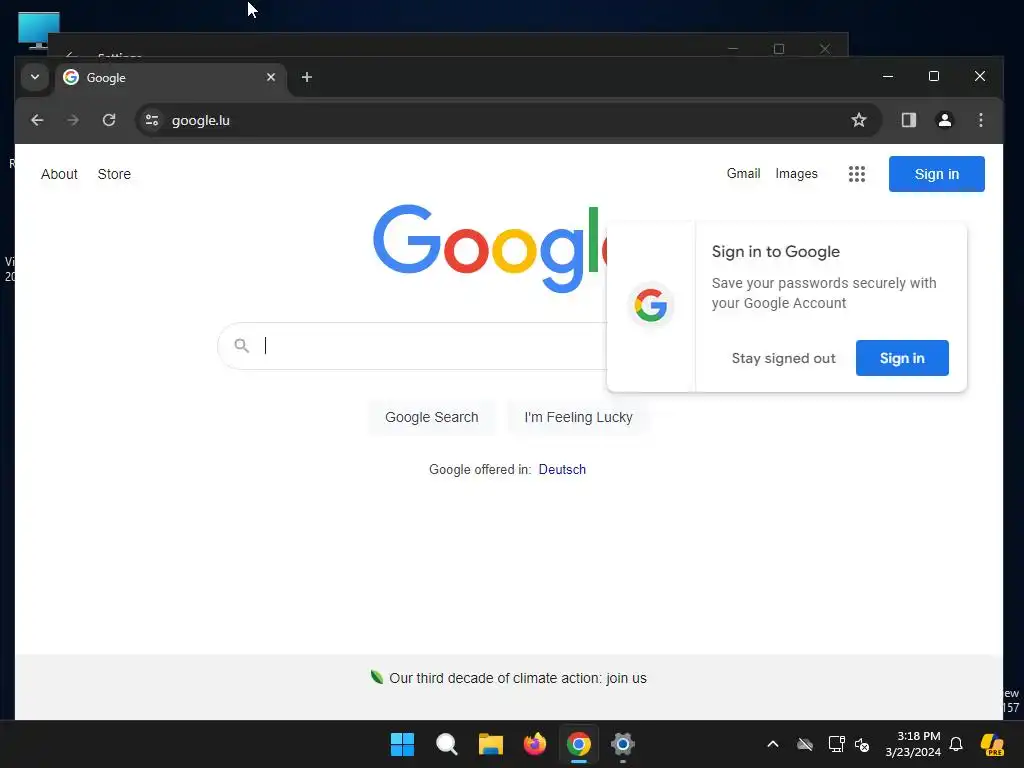Viewport: 1024px width, 768px height.
Task: Launch Firefox from the taskbar
Action: click(535, 744)
